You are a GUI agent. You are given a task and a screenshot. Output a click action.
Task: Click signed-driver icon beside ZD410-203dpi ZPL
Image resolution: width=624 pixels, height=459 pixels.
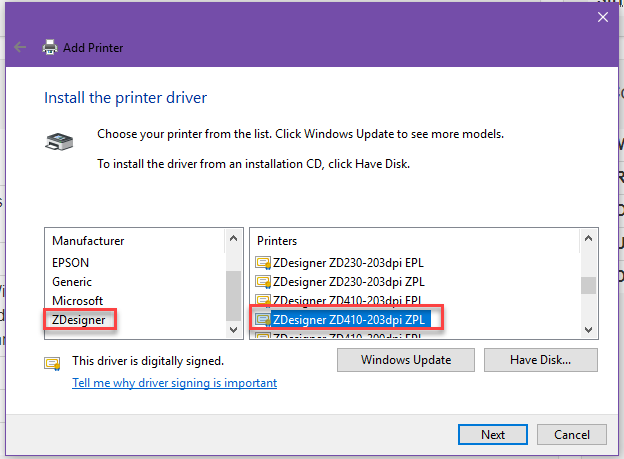click(x=263, y=320)
